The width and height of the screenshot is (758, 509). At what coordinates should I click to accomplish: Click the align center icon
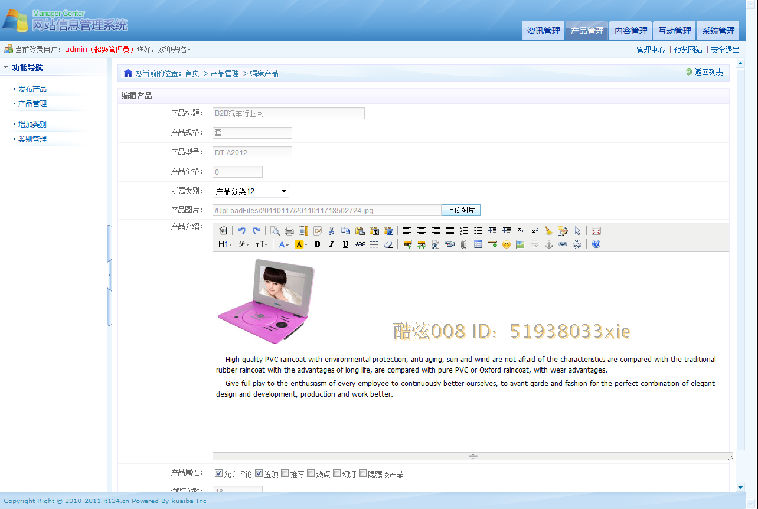pyautogui.click(x=422, y=231)
